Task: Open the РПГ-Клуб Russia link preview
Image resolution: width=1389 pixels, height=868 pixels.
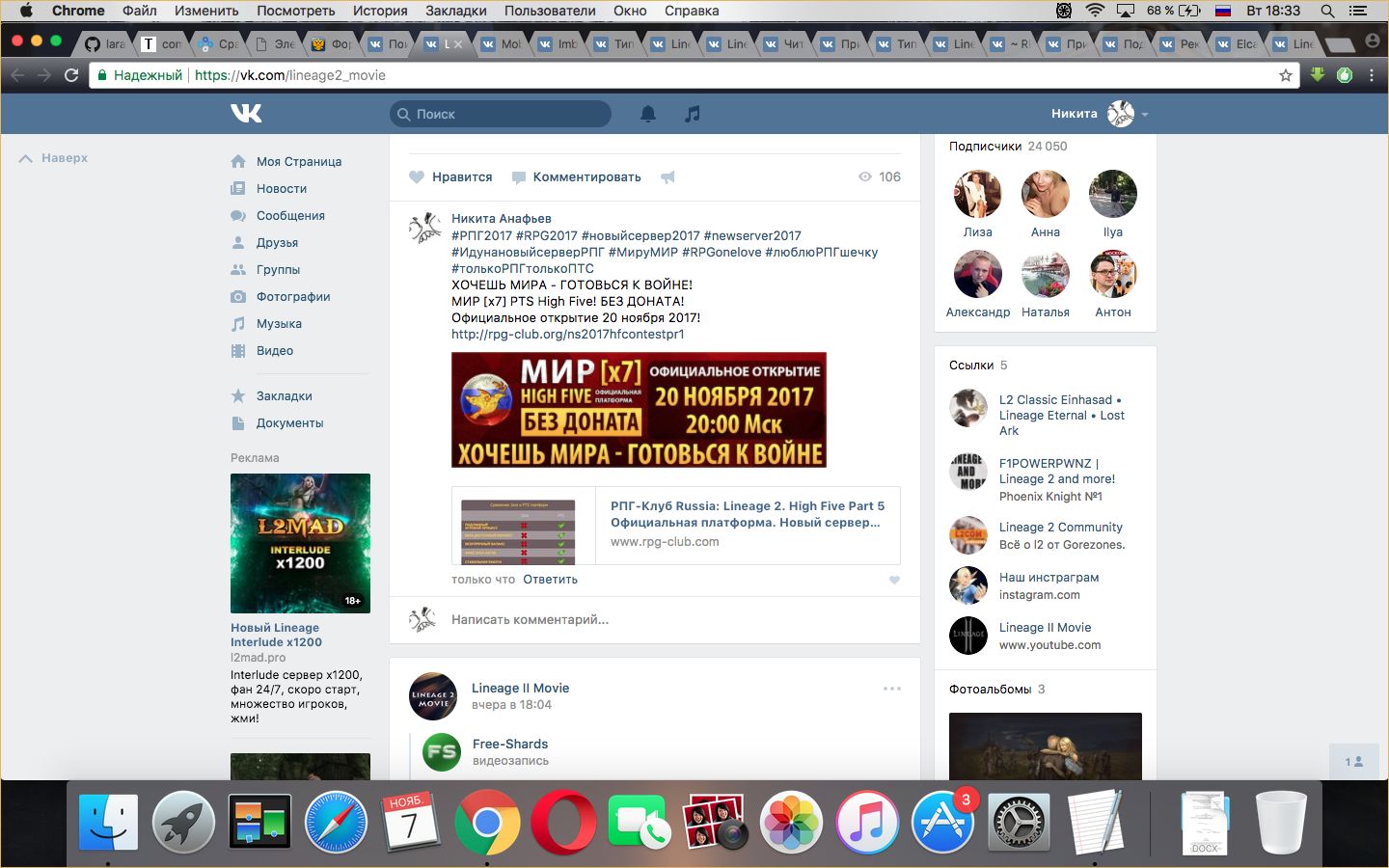Action: 675,526
